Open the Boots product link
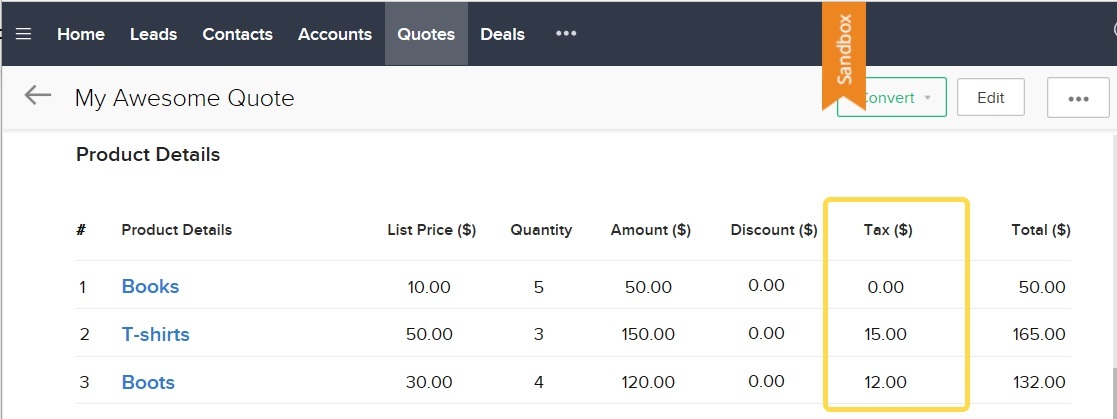The width and height of the screenshot is (1117, 419). pyautogui.click(x=148, y=382)
